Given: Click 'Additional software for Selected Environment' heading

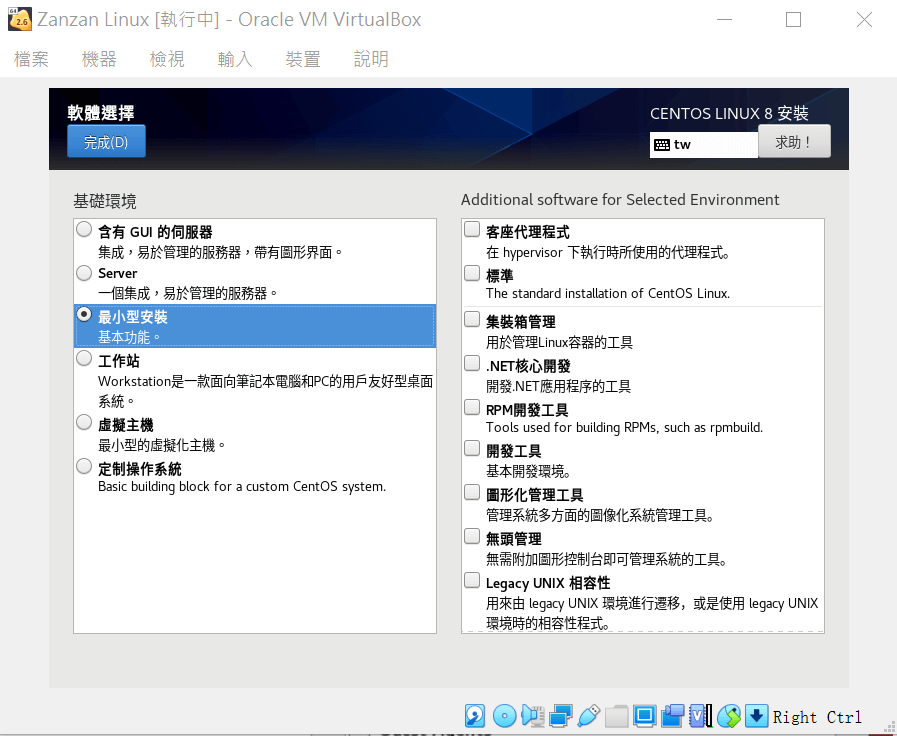Looking at the screenshot, I should pos(620,200).
